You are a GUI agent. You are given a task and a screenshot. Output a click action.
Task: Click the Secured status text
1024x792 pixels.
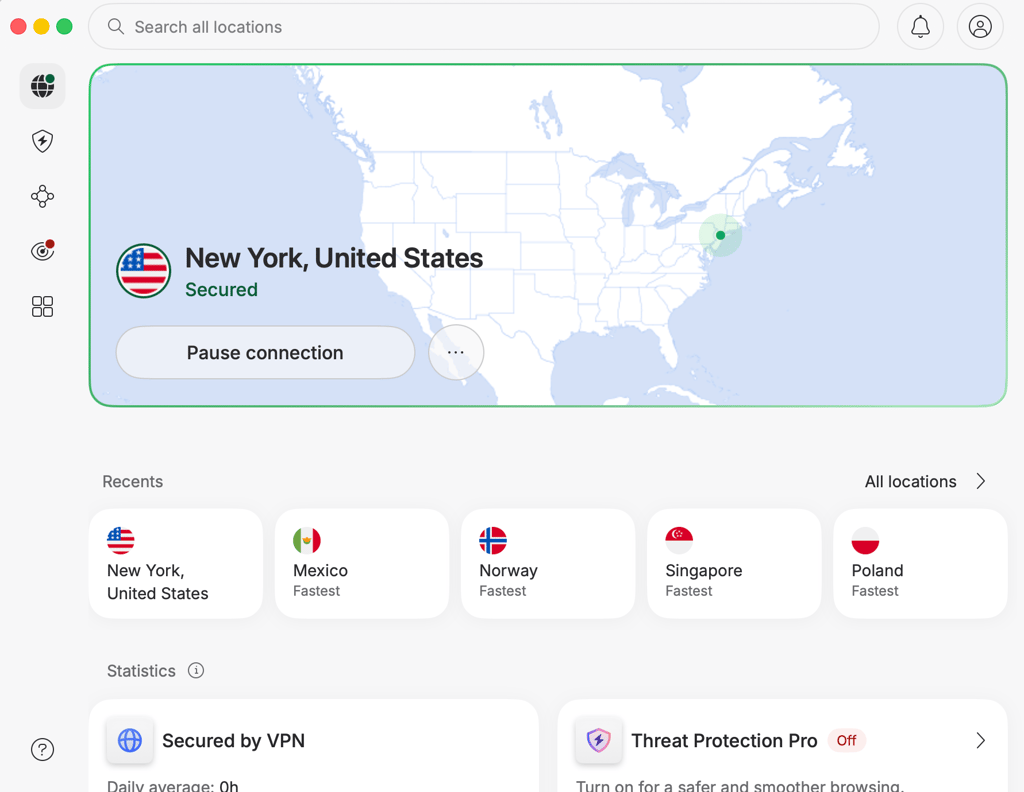coord(221,289)
